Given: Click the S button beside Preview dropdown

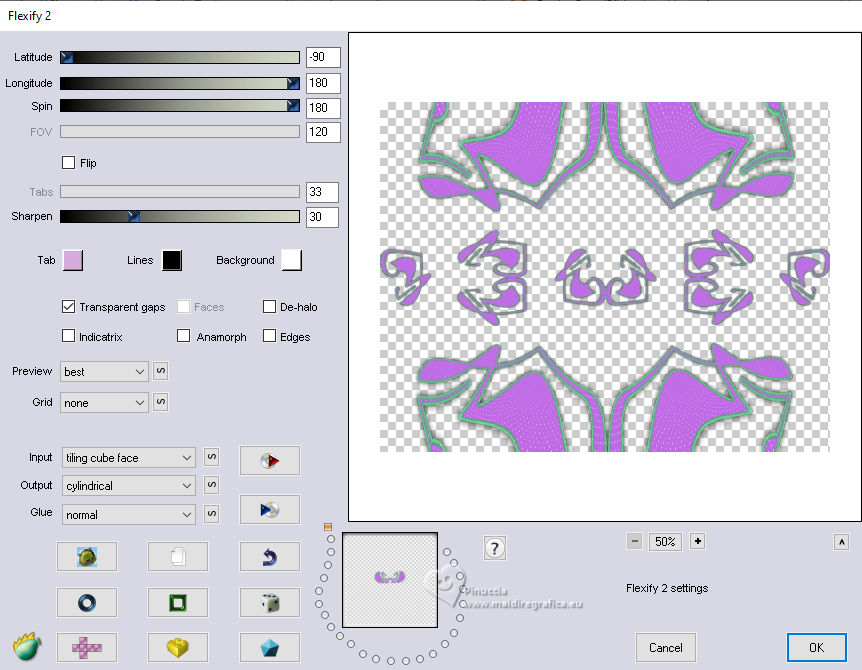Looking at the screenshot, I should [161, 371].
